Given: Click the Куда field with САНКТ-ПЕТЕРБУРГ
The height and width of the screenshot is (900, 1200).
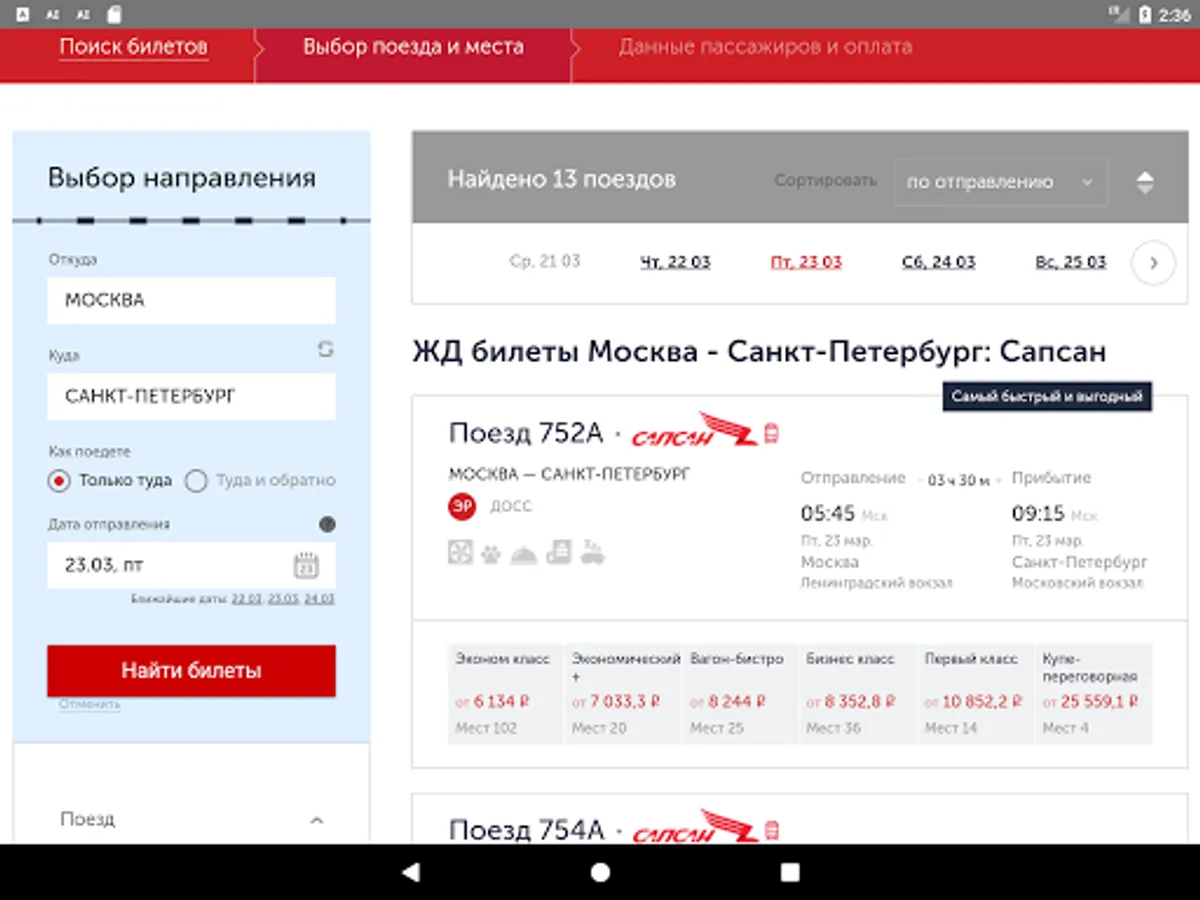Looking at the screenshot, I should click(191, 396).
